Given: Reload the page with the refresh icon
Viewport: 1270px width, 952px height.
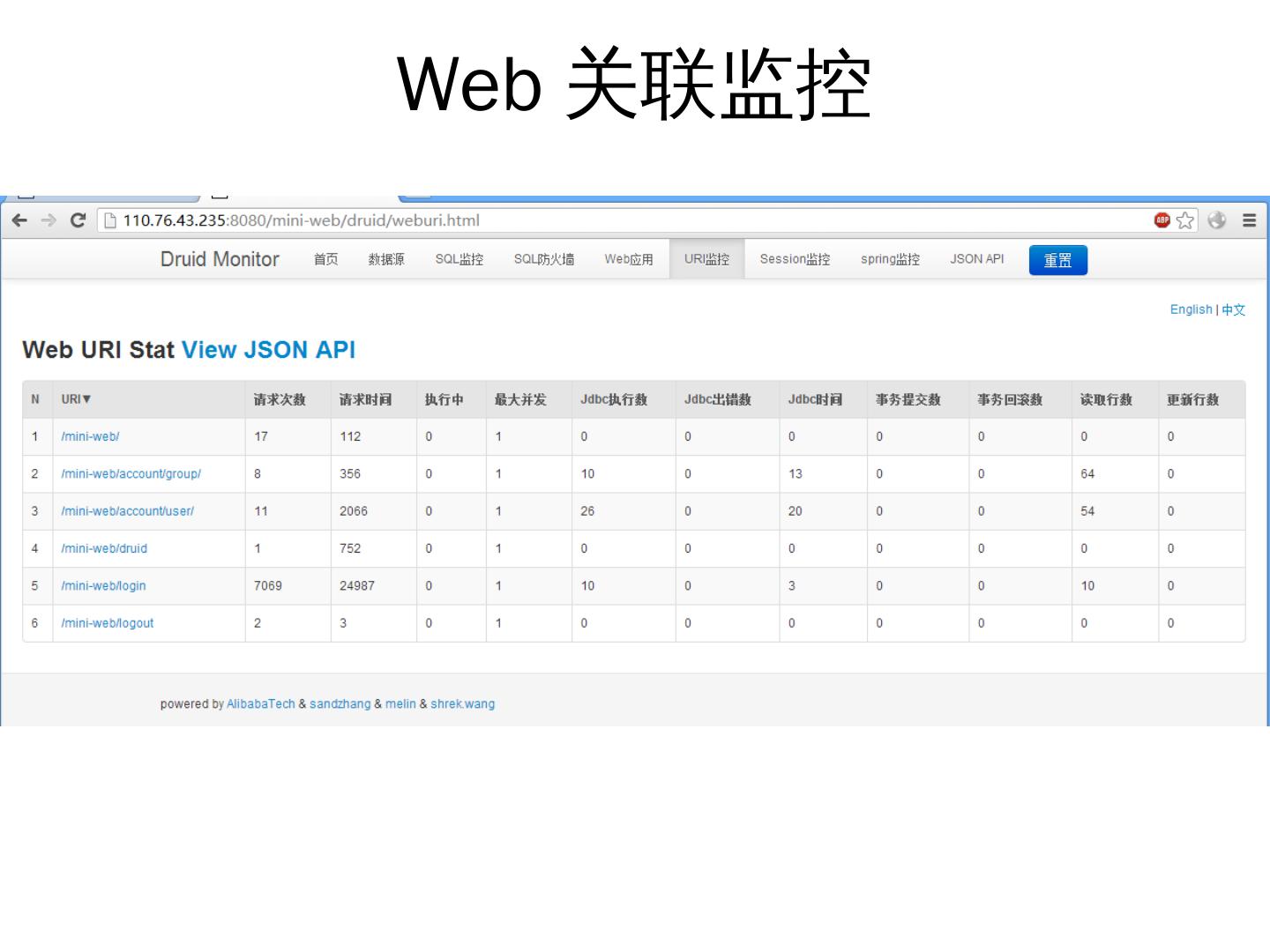Looking at the screenshot, I should [x=78, y=220].
